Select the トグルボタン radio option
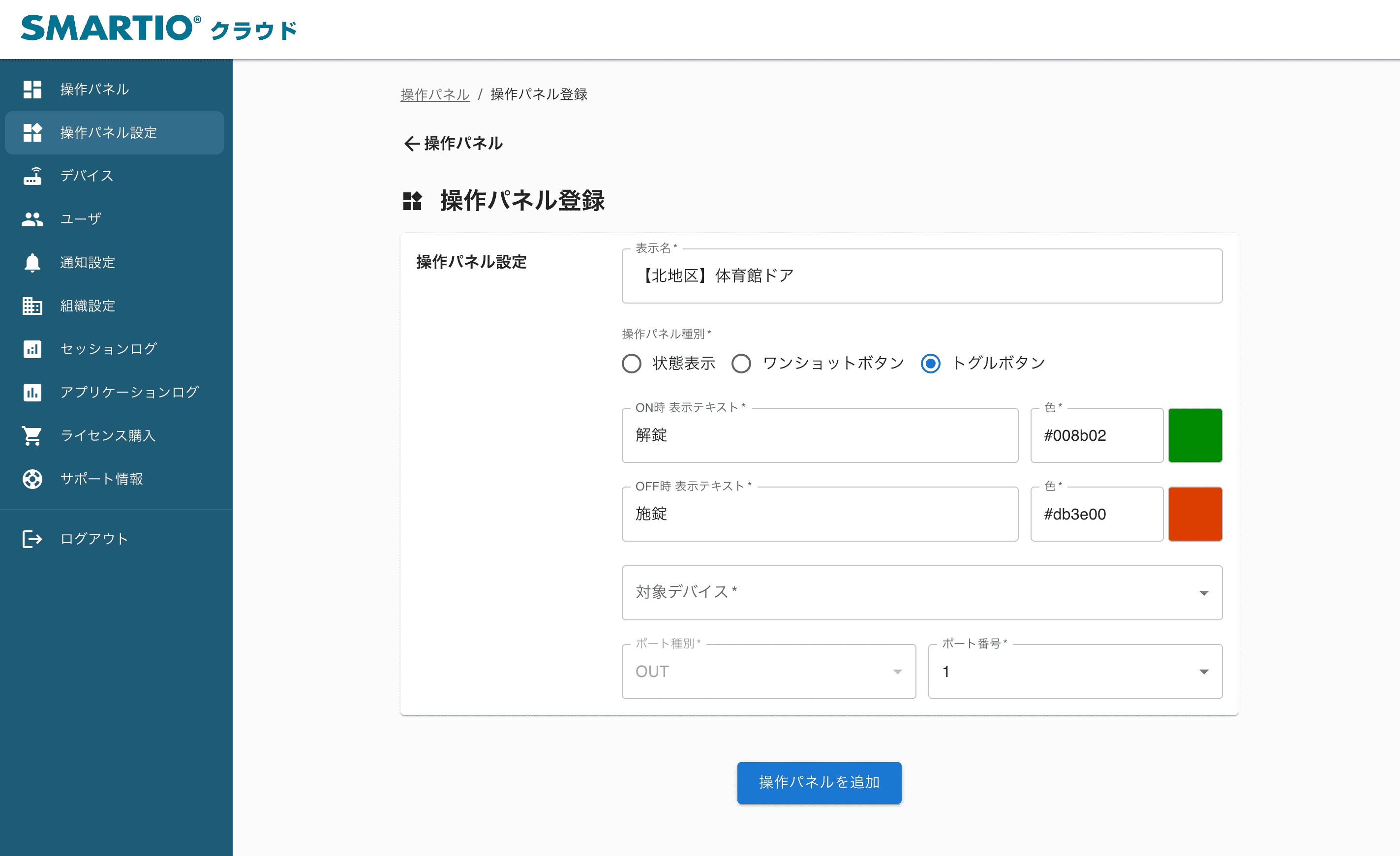Image resolution: width=1400 pixels, height=856 pixels. [930, 363]
